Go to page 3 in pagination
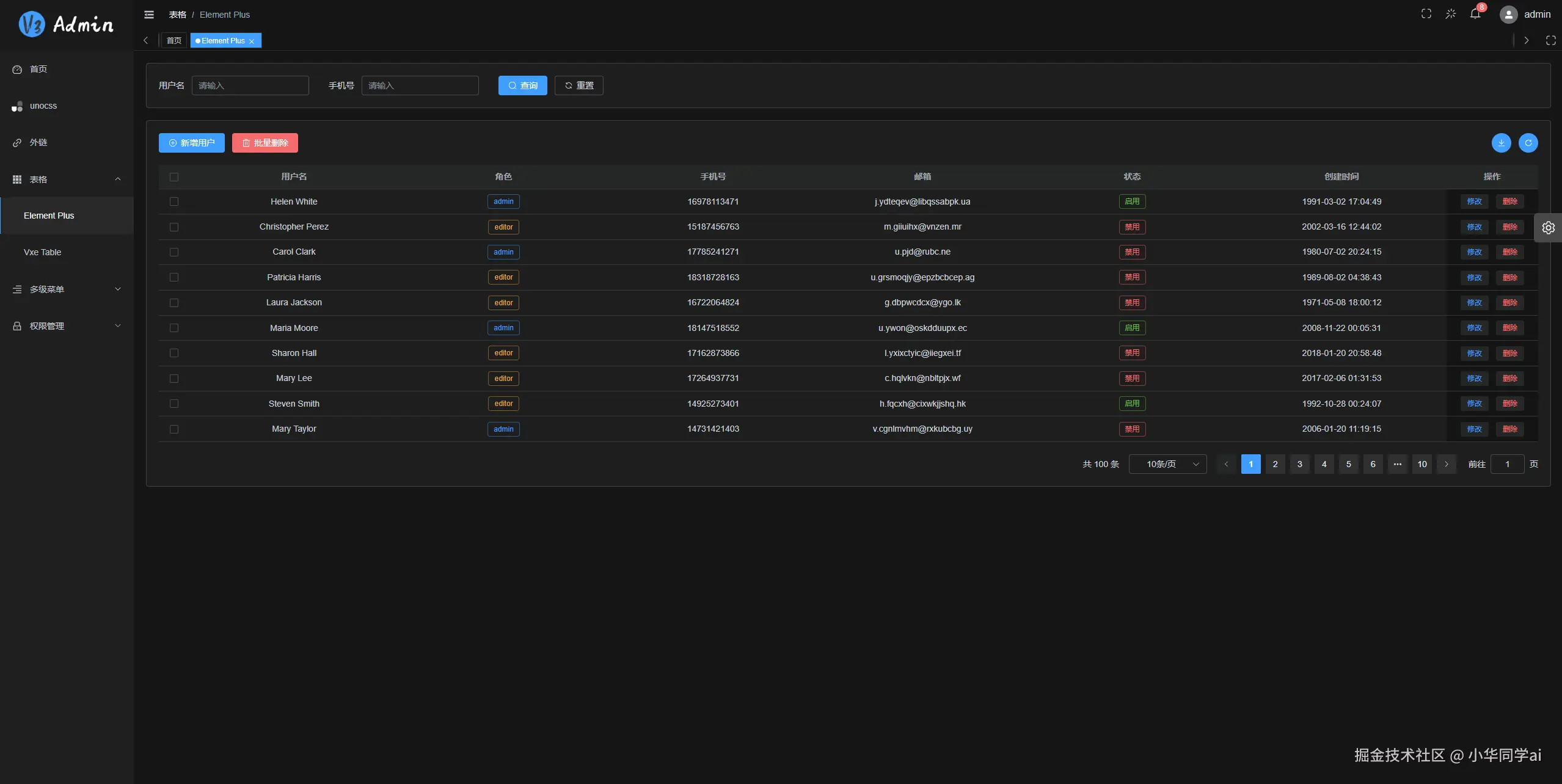Viewport: 1562px width, 784px height. [1299, 464]
